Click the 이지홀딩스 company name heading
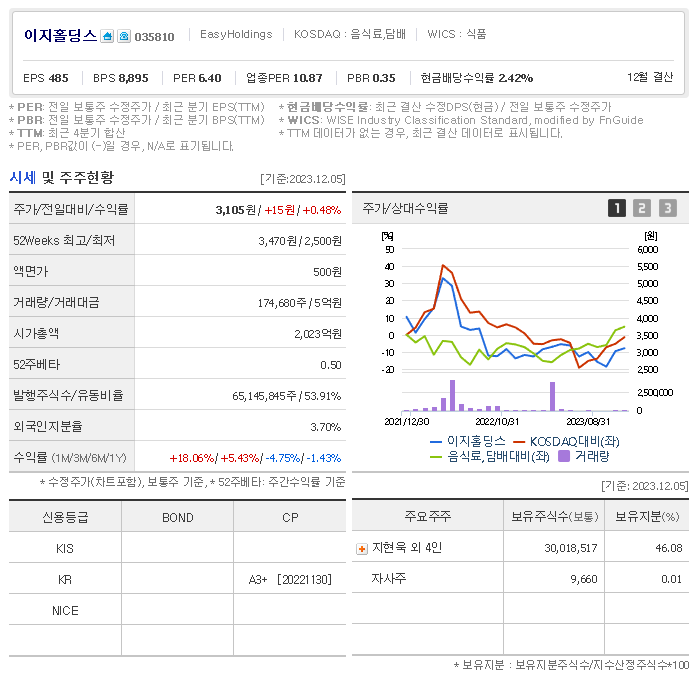696x681 pixels. [x=60, y=35]
